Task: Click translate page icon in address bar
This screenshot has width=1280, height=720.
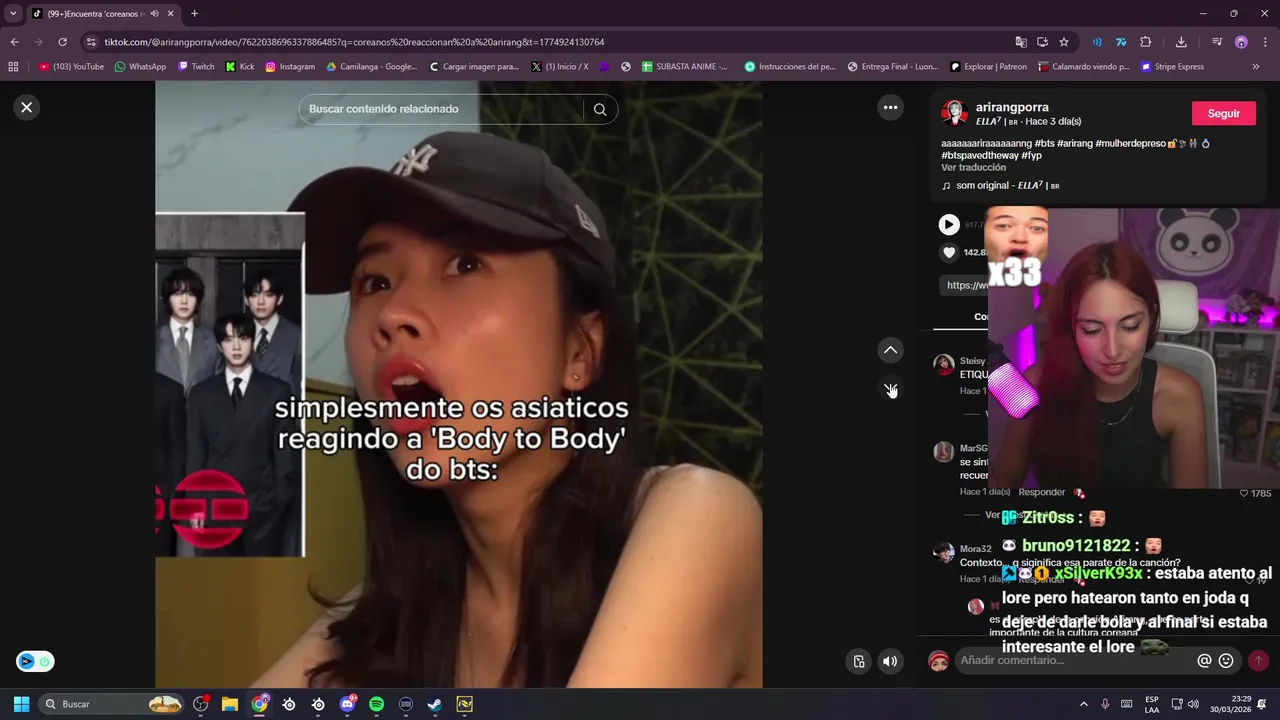Action: click(1021, 42)
